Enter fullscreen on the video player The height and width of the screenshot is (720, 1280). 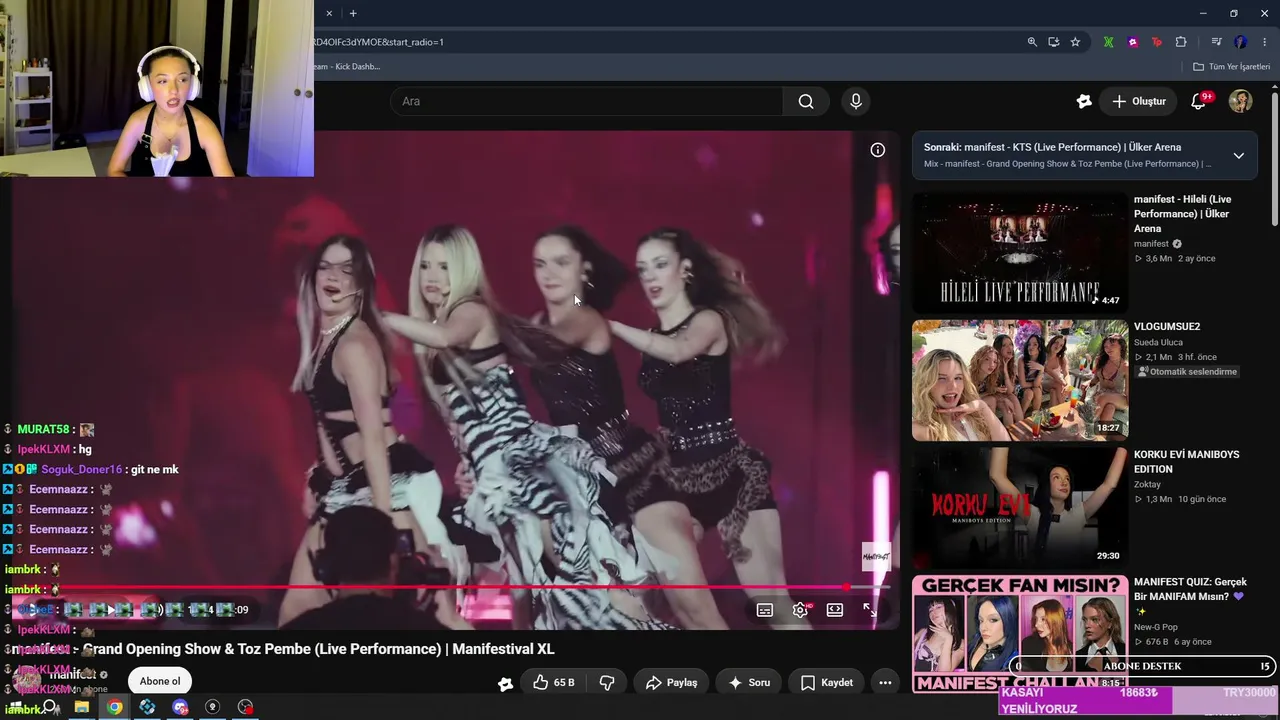(870, 610)
